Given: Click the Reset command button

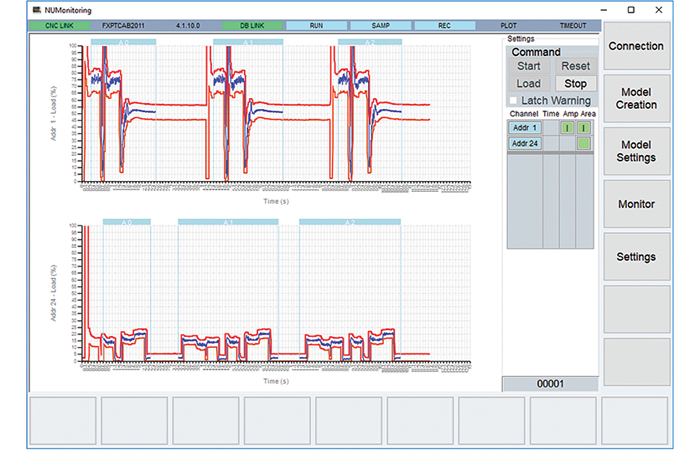Looking at the screenshot, I should (575, 66).
